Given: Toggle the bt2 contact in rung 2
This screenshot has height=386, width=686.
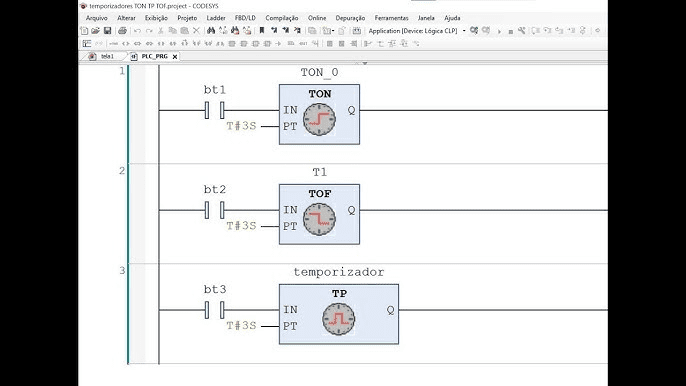Looking at the screenshot, I should (x=214, y=210).
